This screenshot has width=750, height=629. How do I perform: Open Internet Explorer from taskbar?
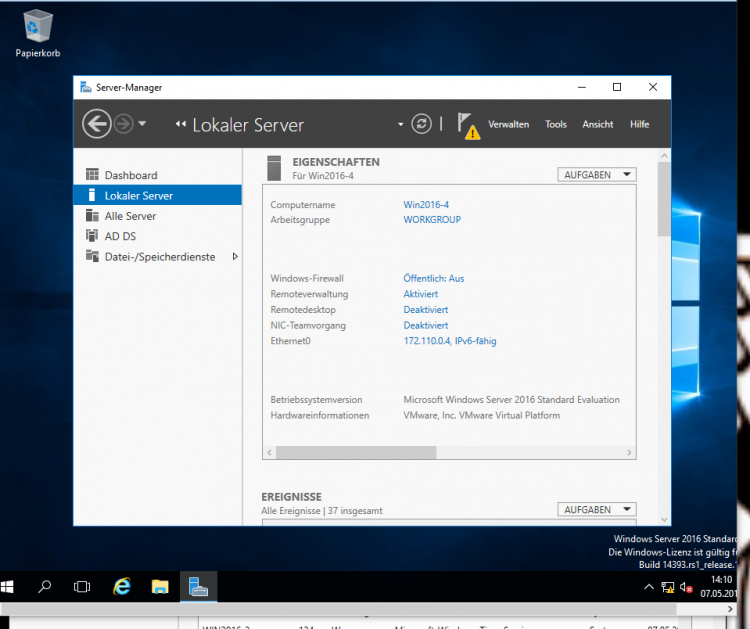coord(122,587)
